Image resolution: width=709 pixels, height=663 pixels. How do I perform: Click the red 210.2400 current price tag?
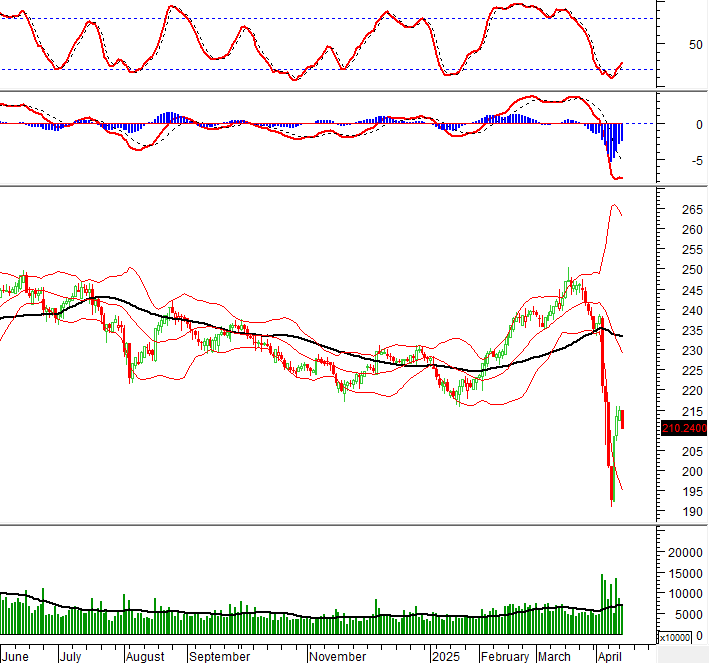(684, 428)
